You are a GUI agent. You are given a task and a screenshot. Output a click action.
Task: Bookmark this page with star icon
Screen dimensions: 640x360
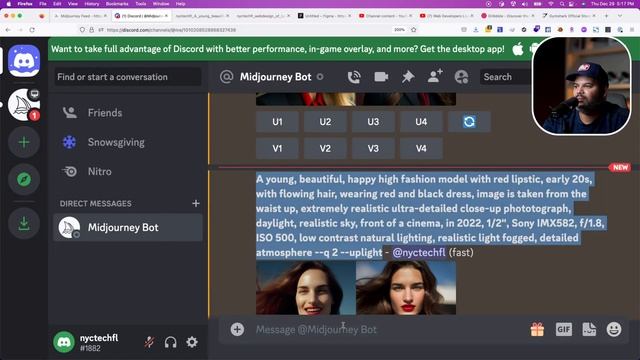[x=413, y=30]
